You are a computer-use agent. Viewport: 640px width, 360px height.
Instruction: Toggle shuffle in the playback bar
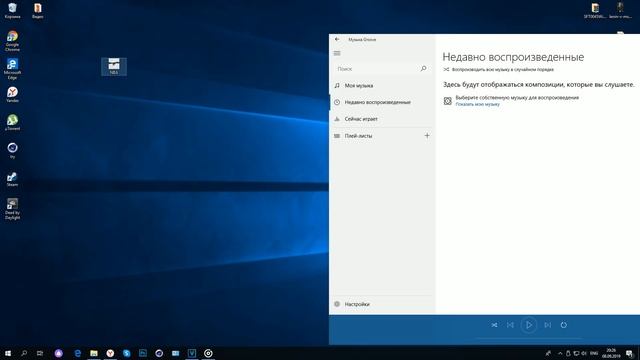(494, 325)
